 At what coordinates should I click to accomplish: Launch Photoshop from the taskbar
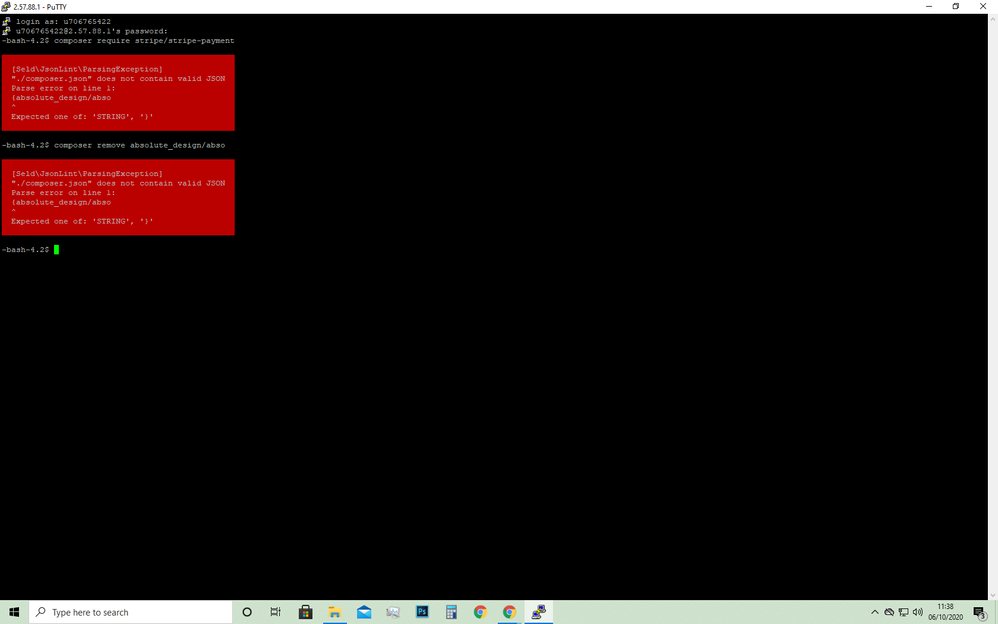422,612
